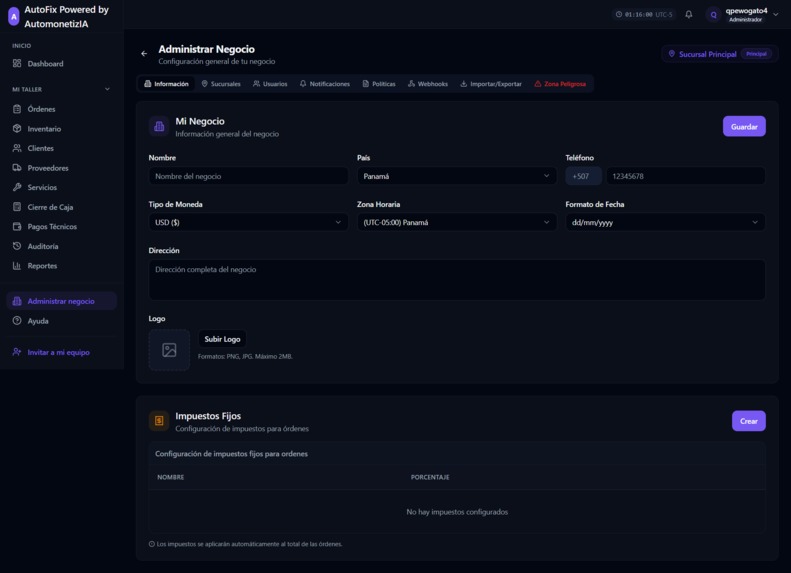Screen dimensions: 791x573
Task: Click the Invitar a mi equipo icon
Action: pyautogui.click(x=17, y=352)
